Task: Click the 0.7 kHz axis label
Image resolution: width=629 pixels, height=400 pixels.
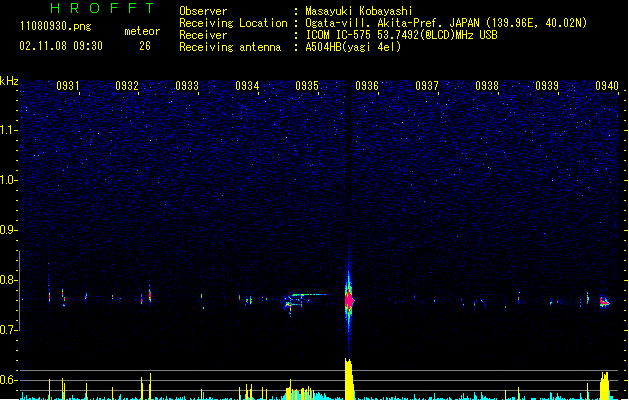Action: (8, 330)
